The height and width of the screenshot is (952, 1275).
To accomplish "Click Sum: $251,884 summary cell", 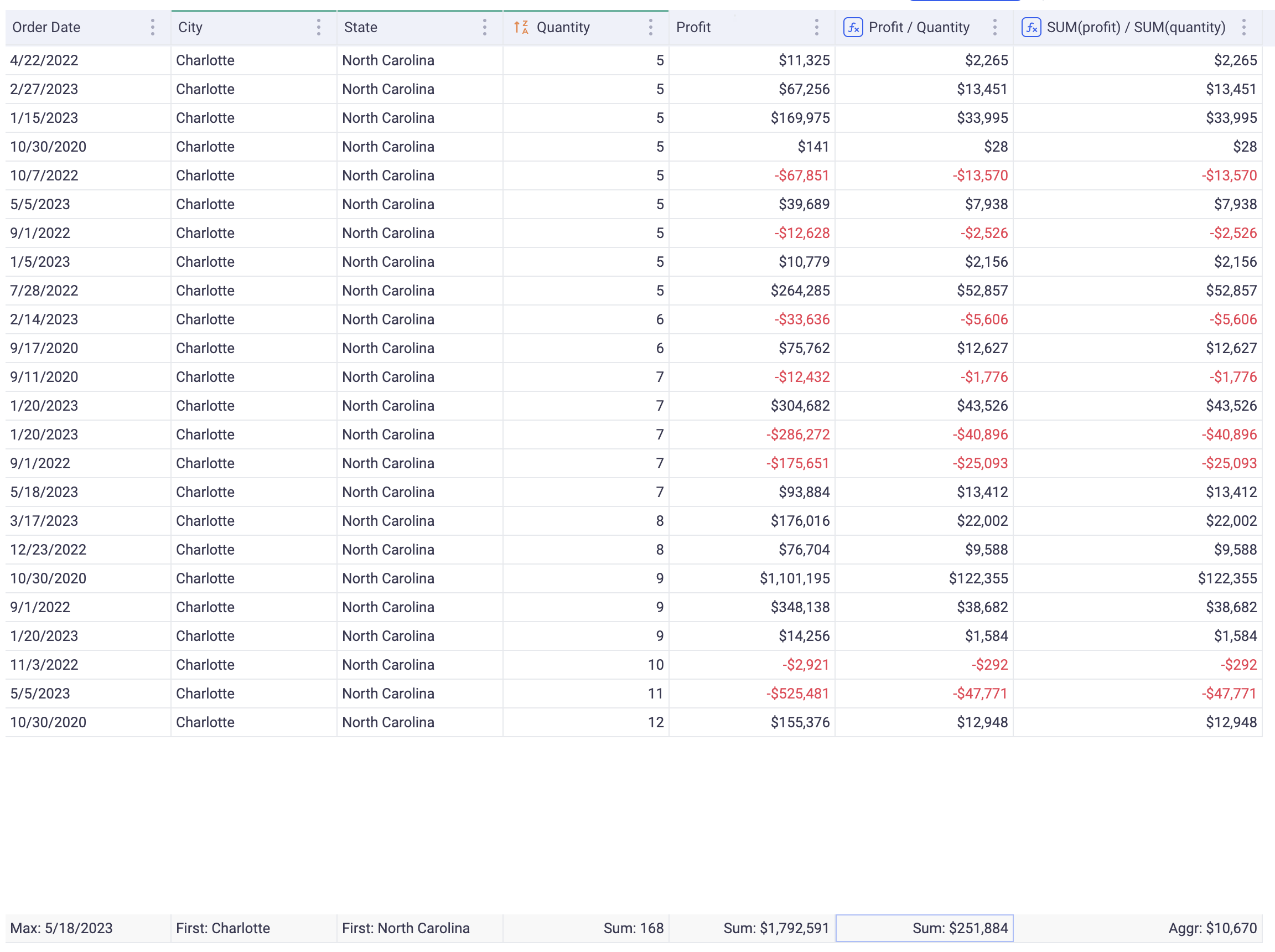I will pos(924,928).
